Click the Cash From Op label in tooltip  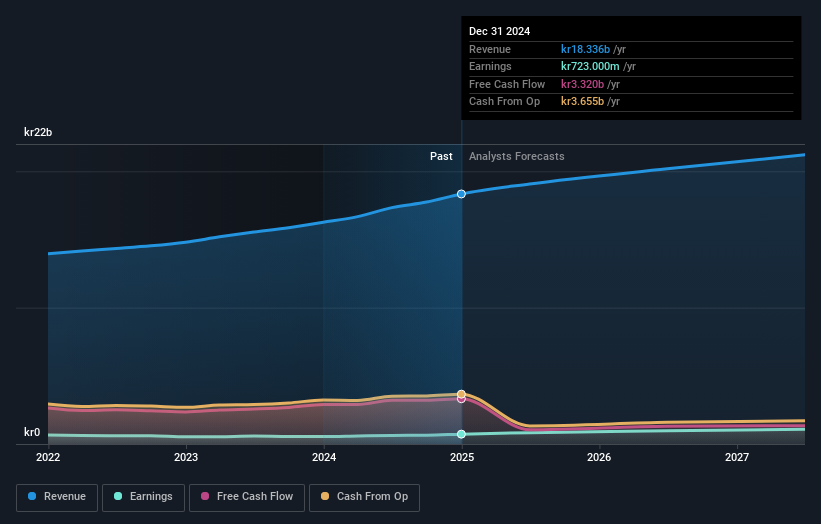(504, 102)
